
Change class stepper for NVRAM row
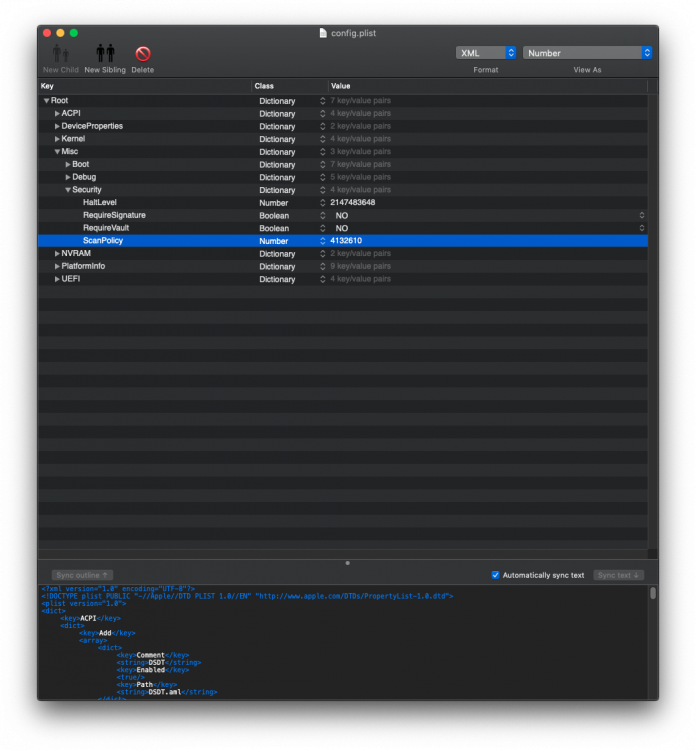click(322, 254)
